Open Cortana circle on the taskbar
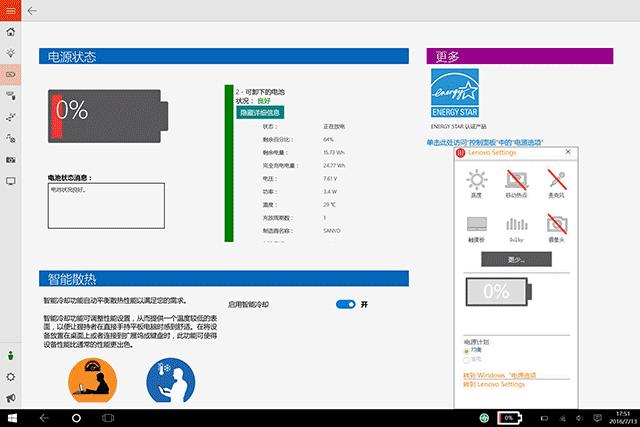This screenshot has height=427, width=640. click(76, 418)
